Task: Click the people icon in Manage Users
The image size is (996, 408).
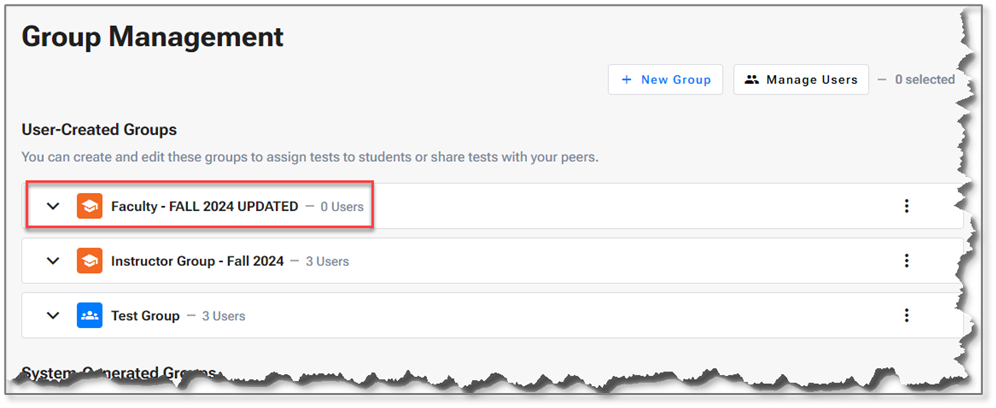Action: click(x=752, y=80)
